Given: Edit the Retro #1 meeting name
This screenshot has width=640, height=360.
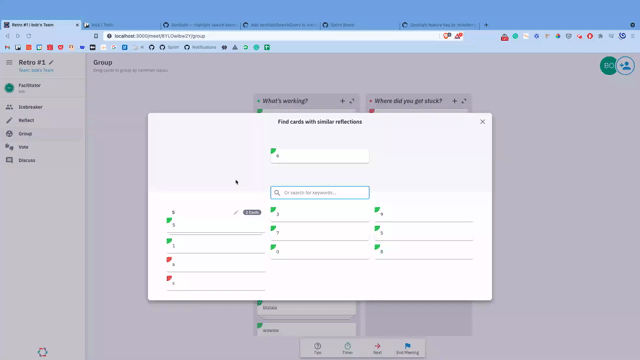Looking at the screenshot, I should pyautogui.click(x=51, y=62).
